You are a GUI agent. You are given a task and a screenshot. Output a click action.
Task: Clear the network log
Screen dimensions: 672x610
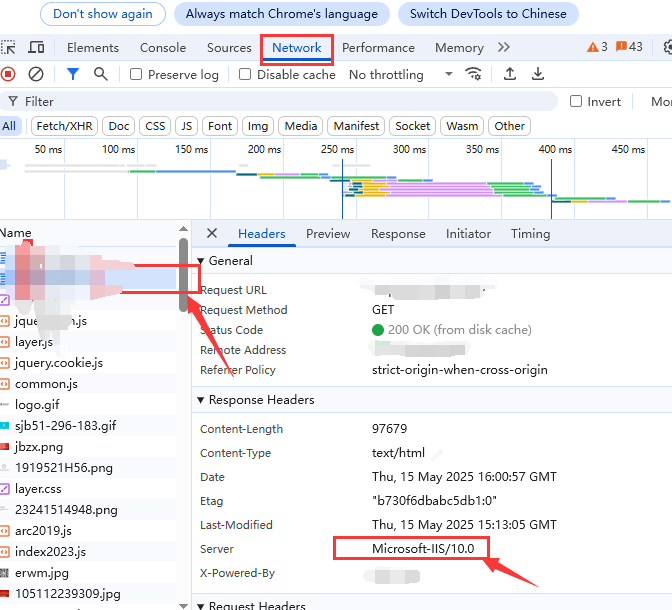click(x=36, y=74)
